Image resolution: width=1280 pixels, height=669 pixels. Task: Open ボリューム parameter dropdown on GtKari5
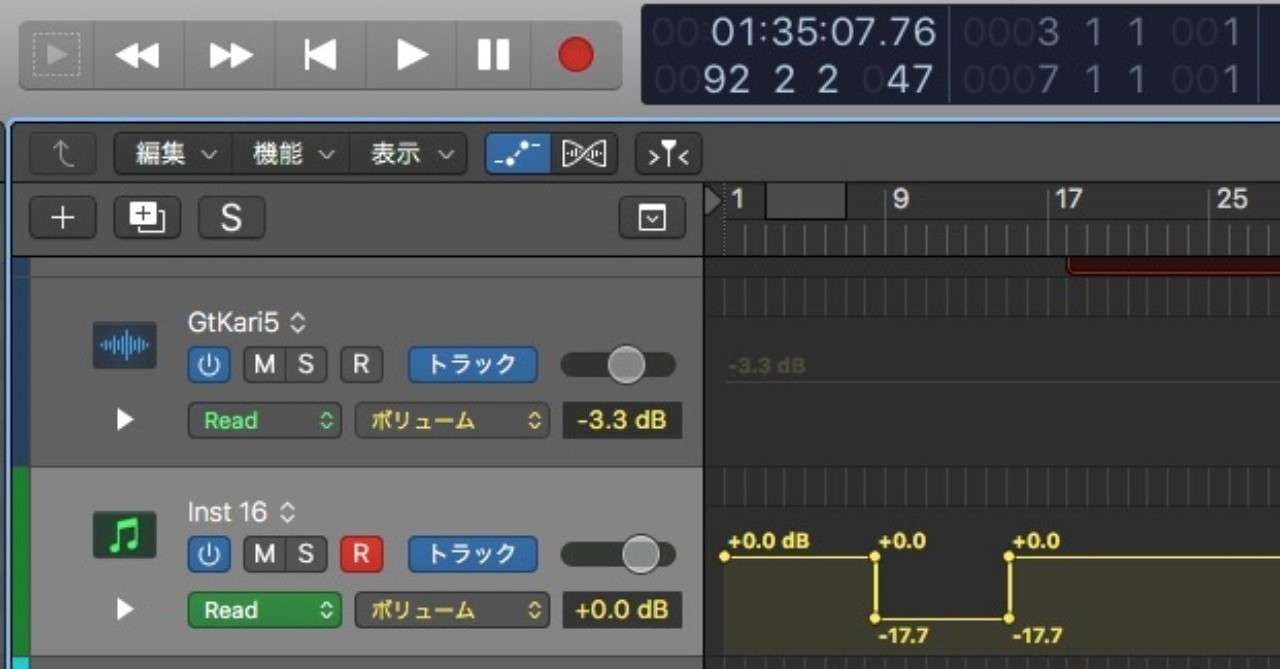[452, 420]
